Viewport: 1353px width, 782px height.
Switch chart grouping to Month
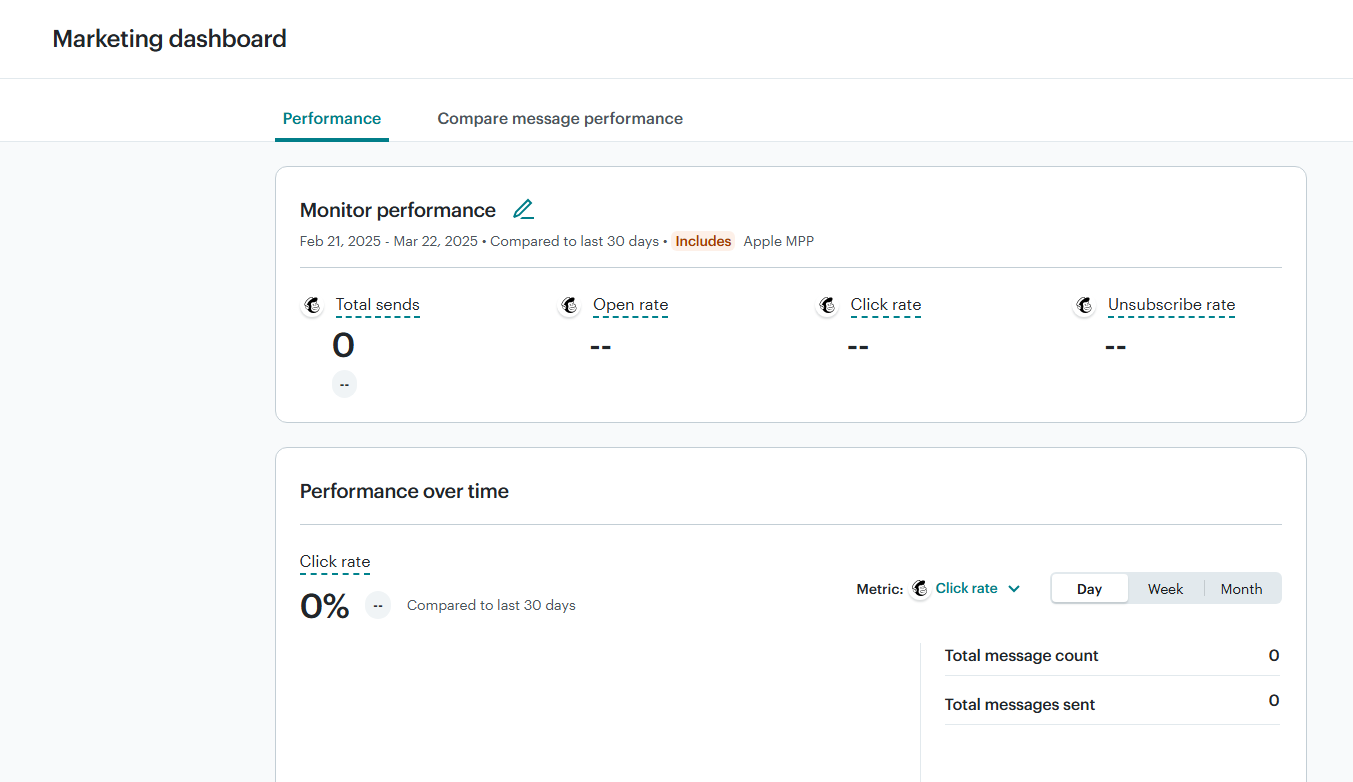[1241, 589]
